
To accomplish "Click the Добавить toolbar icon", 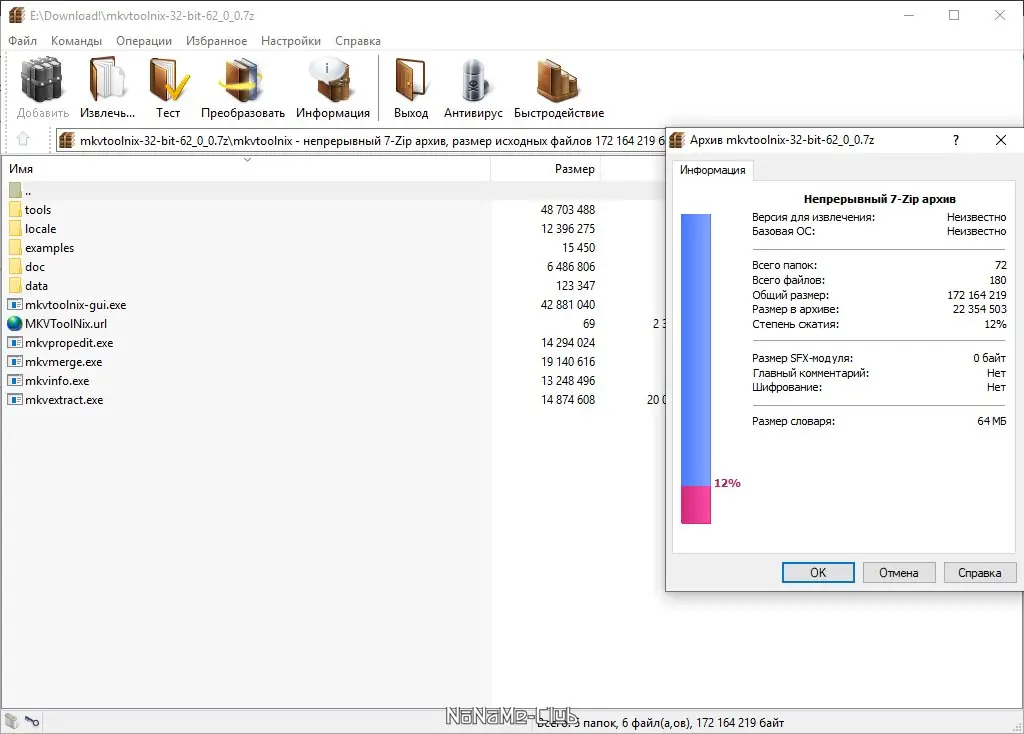I will (42, 80).
